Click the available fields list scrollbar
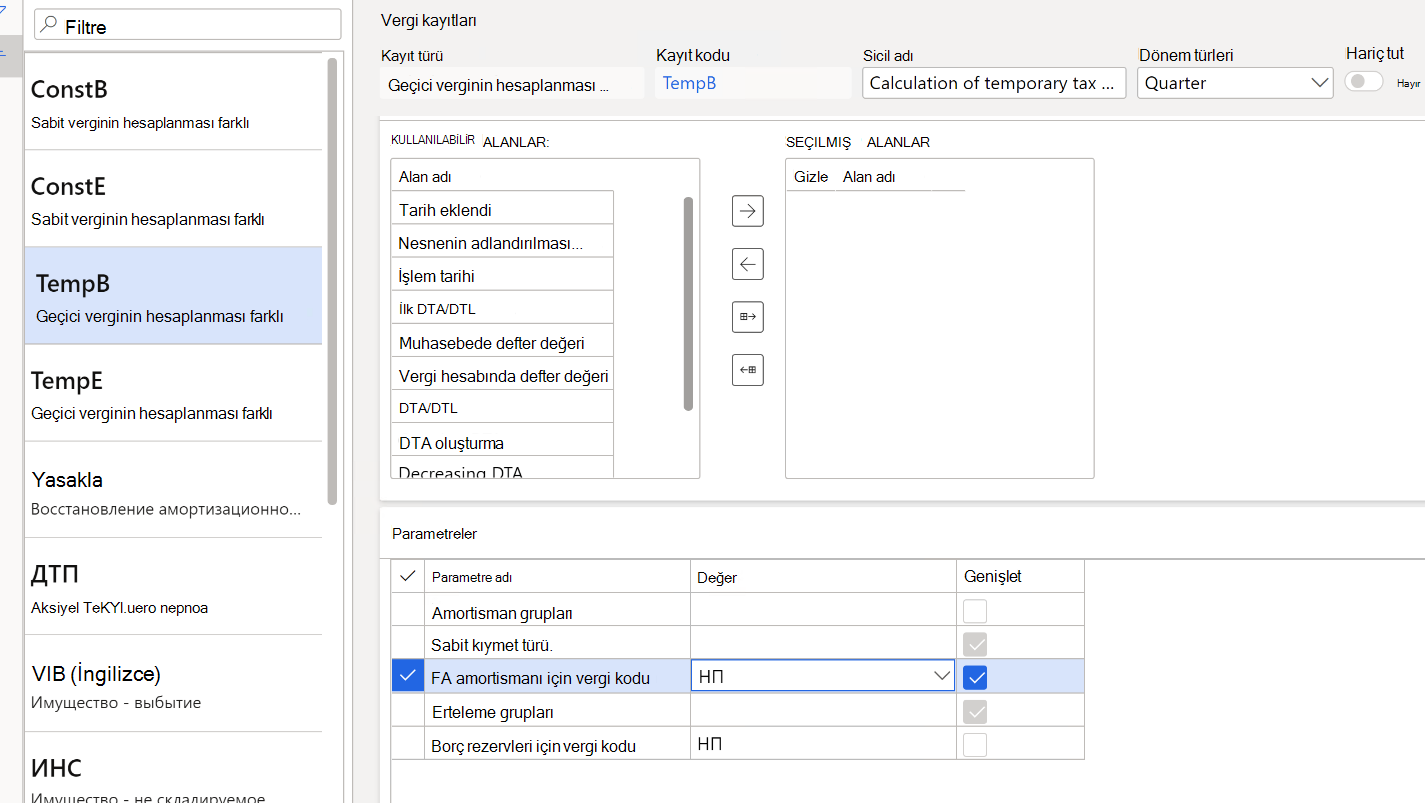The image size is (1425, 803). click(x=688, y=303)
